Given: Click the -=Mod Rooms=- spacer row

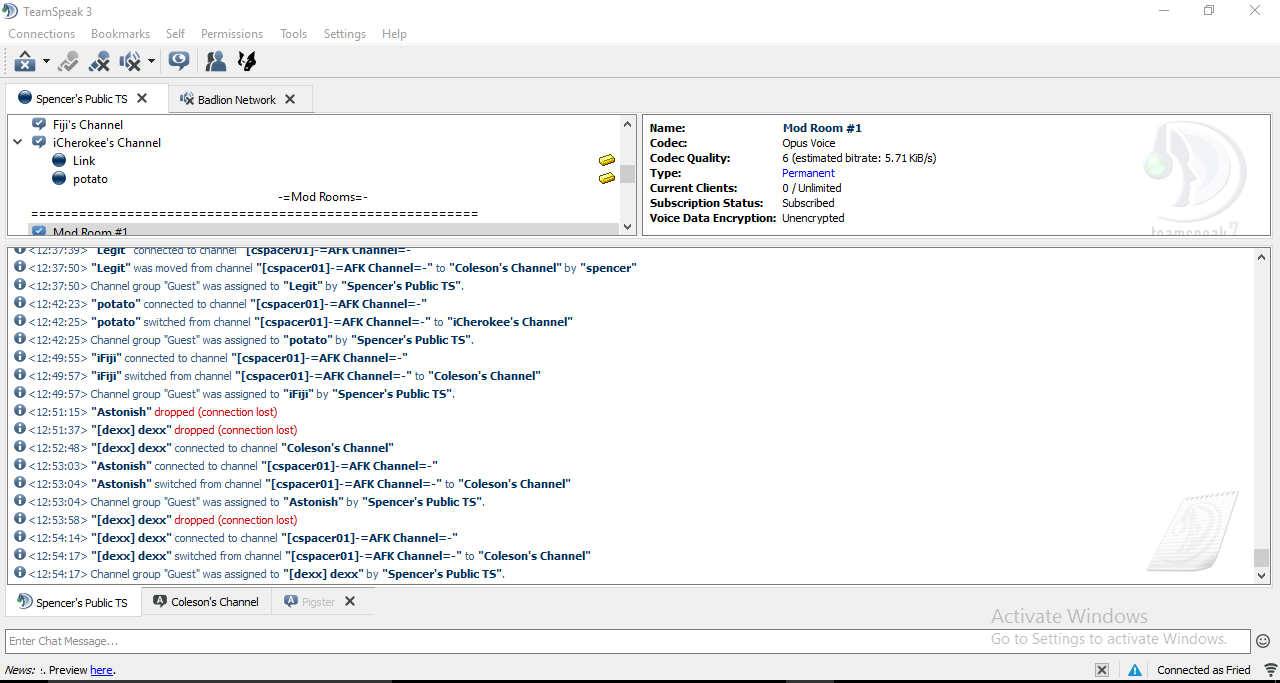Looking at the screenshot, I should (323, 197).
